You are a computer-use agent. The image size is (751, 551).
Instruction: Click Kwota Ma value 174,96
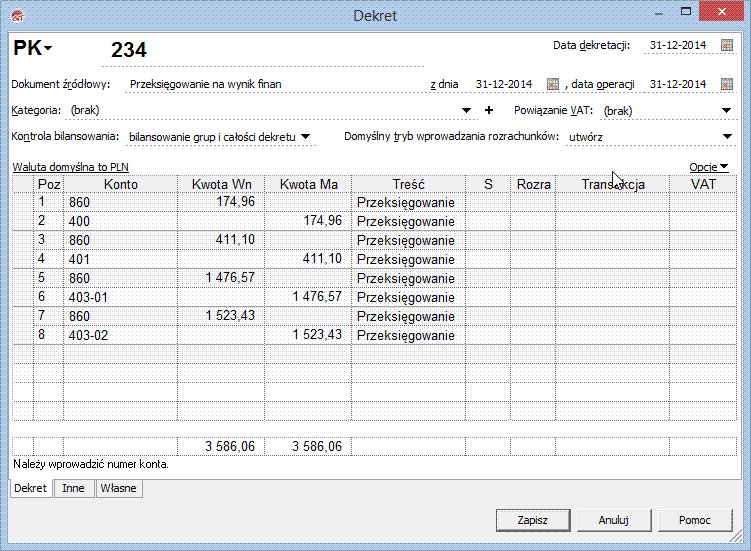(322, 220)
